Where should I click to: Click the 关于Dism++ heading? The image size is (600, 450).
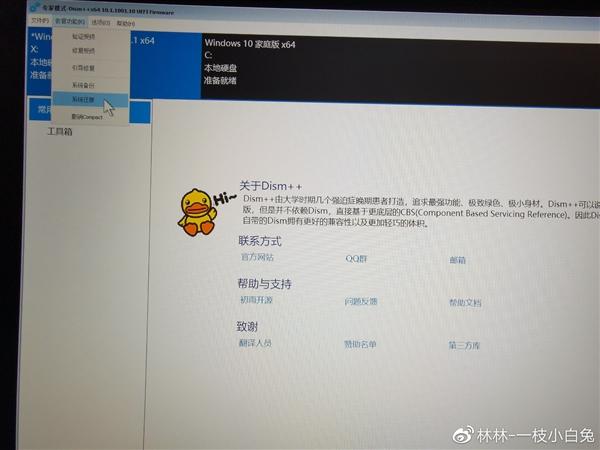[x=270, y=186]
